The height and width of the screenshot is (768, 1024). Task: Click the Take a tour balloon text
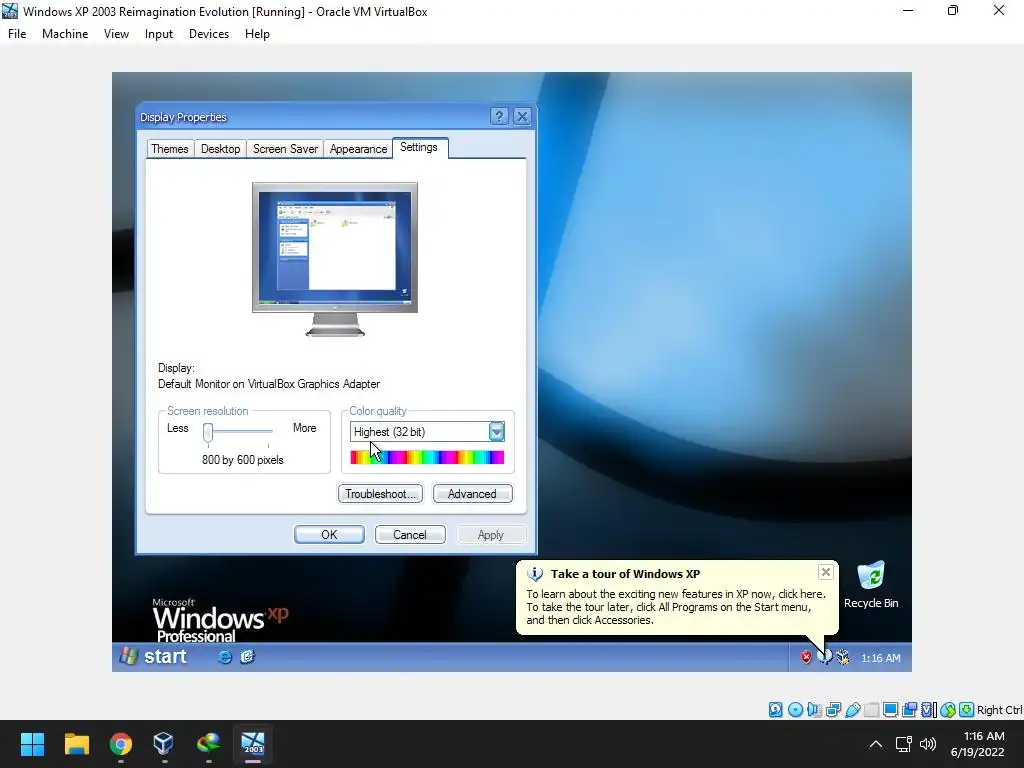[676, 607]
